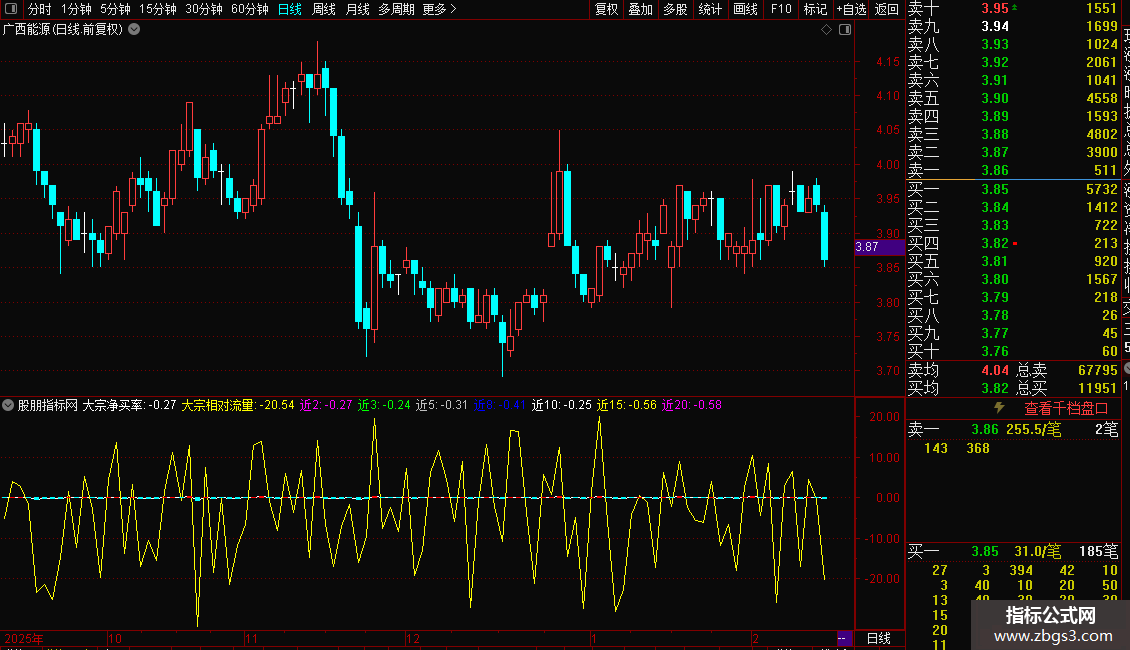The height and width of the screenshot is (650, 1130).
Task: Click the 标记 mark button
Action: click(x=815, y=9)
